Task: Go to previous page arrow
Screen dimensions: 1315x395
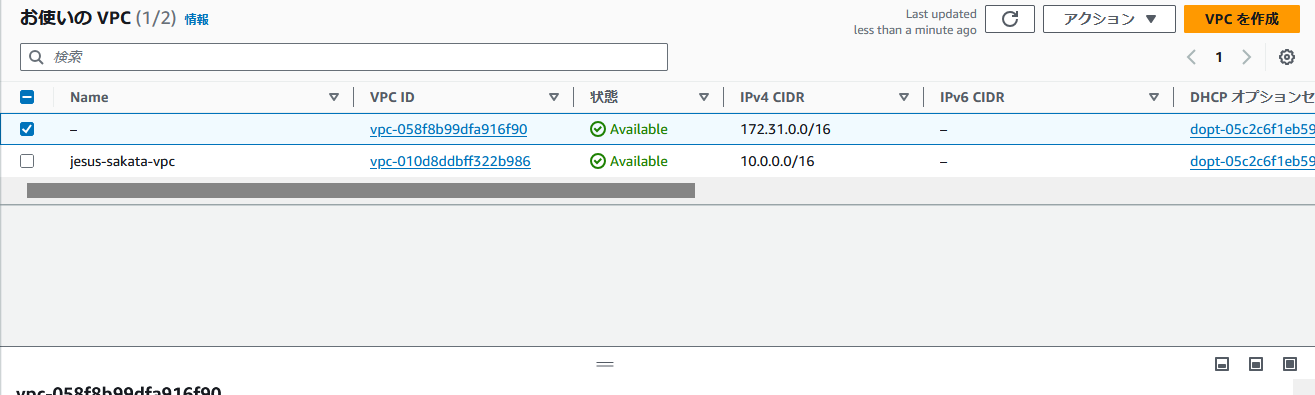Action: 1192,57
